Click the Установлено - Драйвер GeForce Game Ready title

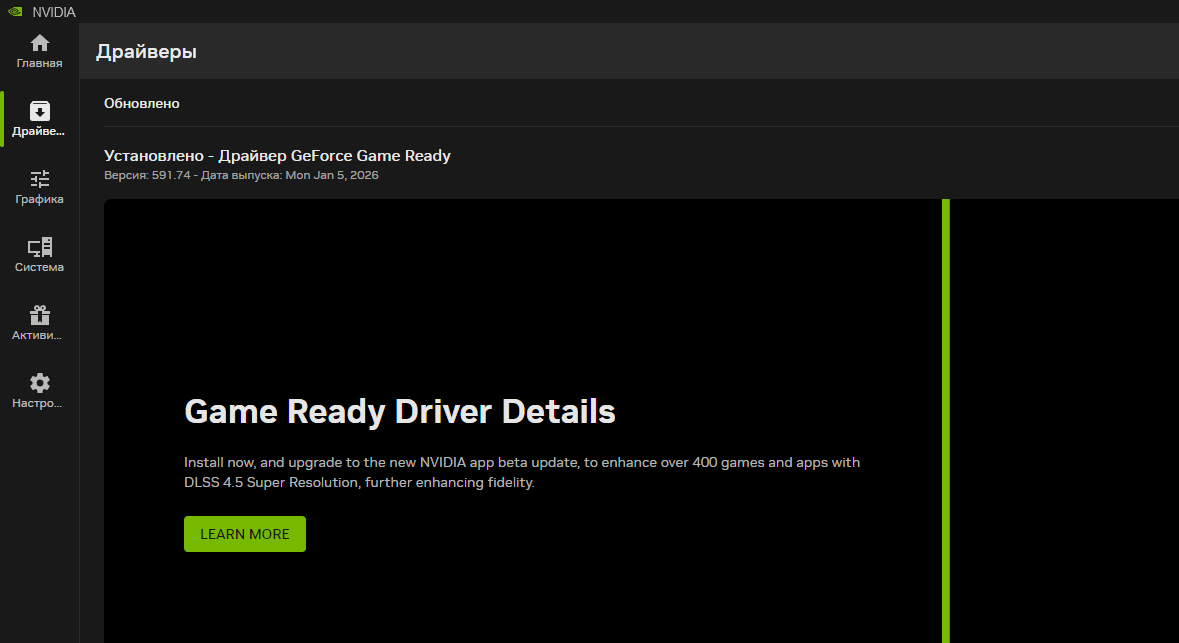pyautogui.click(x=277, y=156)
